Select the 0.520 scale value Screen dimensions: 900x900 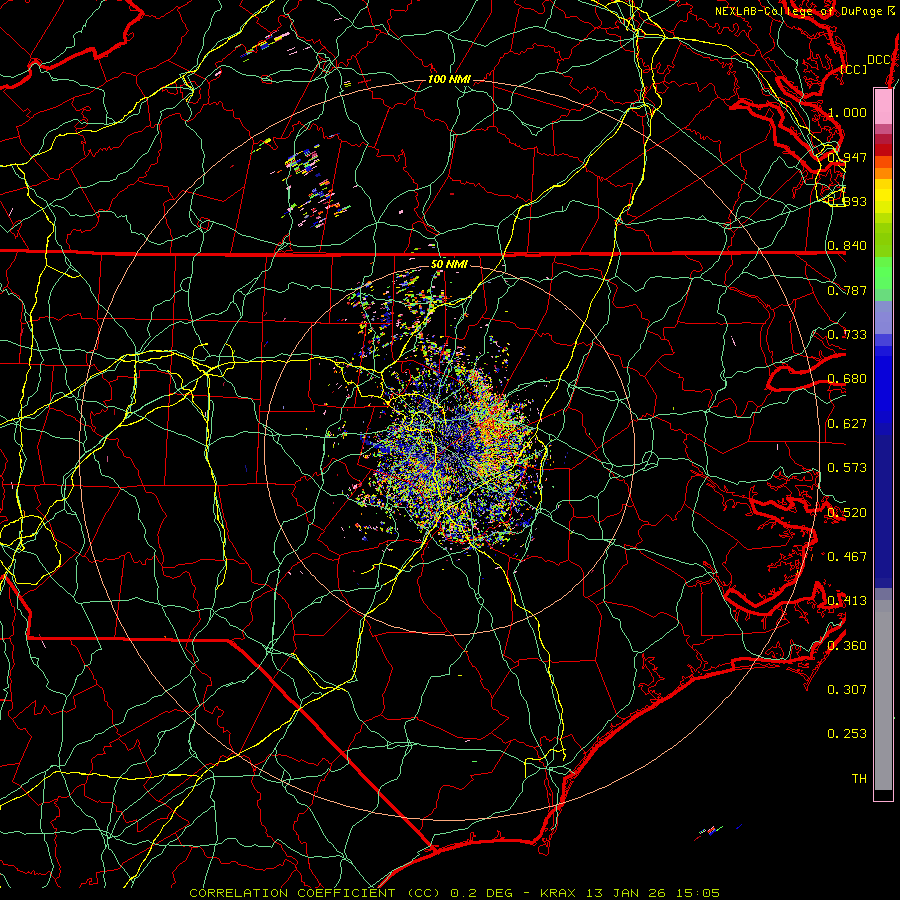pos(847,513)
